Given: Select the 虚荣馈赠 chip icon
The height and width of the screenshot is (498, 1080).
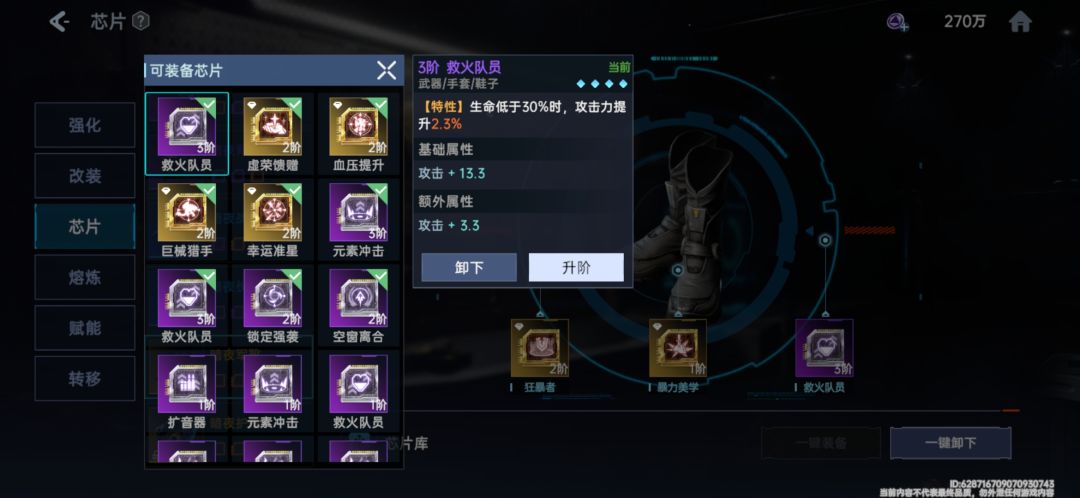Looking at the screenshot, I should [x=273, y=127].
